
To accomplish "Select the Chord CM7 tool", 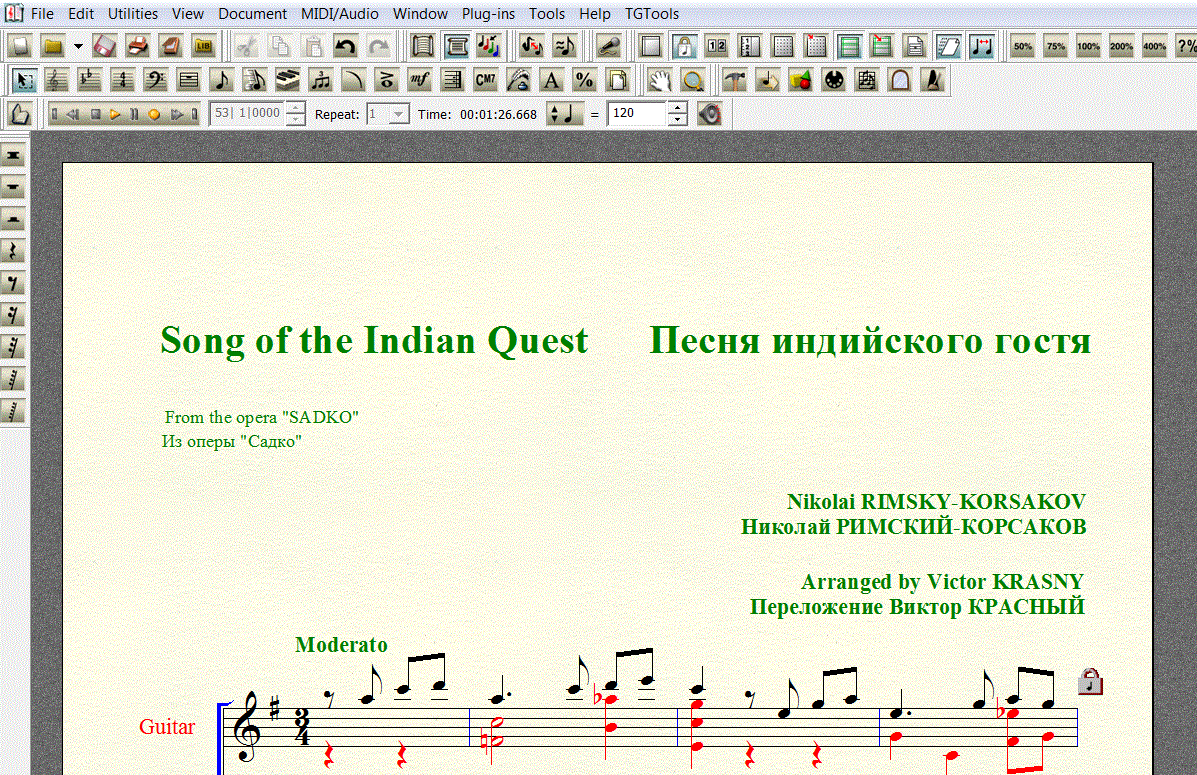I will pos(485,80).
